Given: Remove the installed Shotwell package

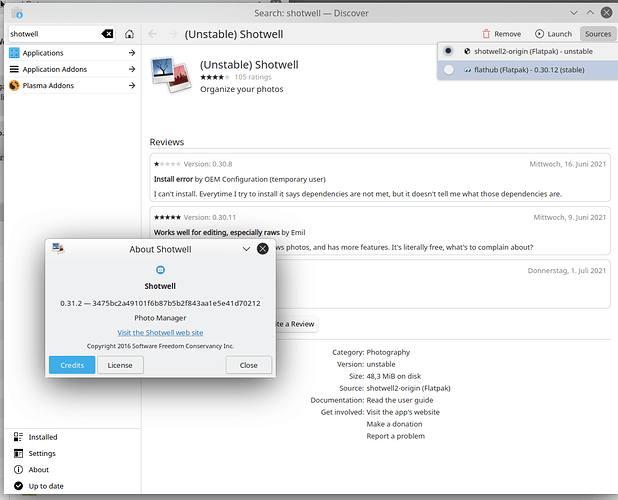Looking at the screenshot, I should pyautogui.click(x=502, y=34).
